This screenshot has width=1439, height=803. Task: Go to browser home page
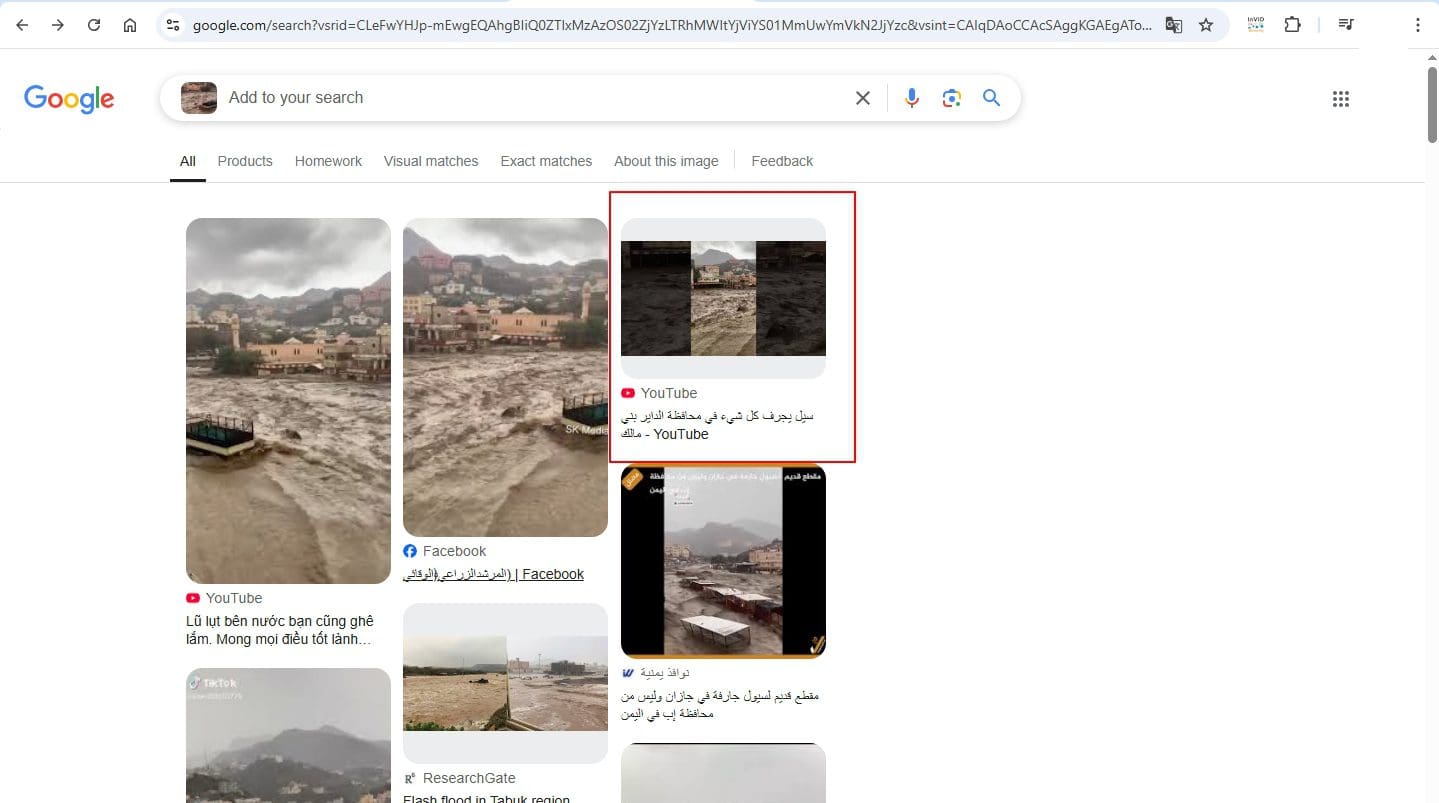[x=130, y=25]
